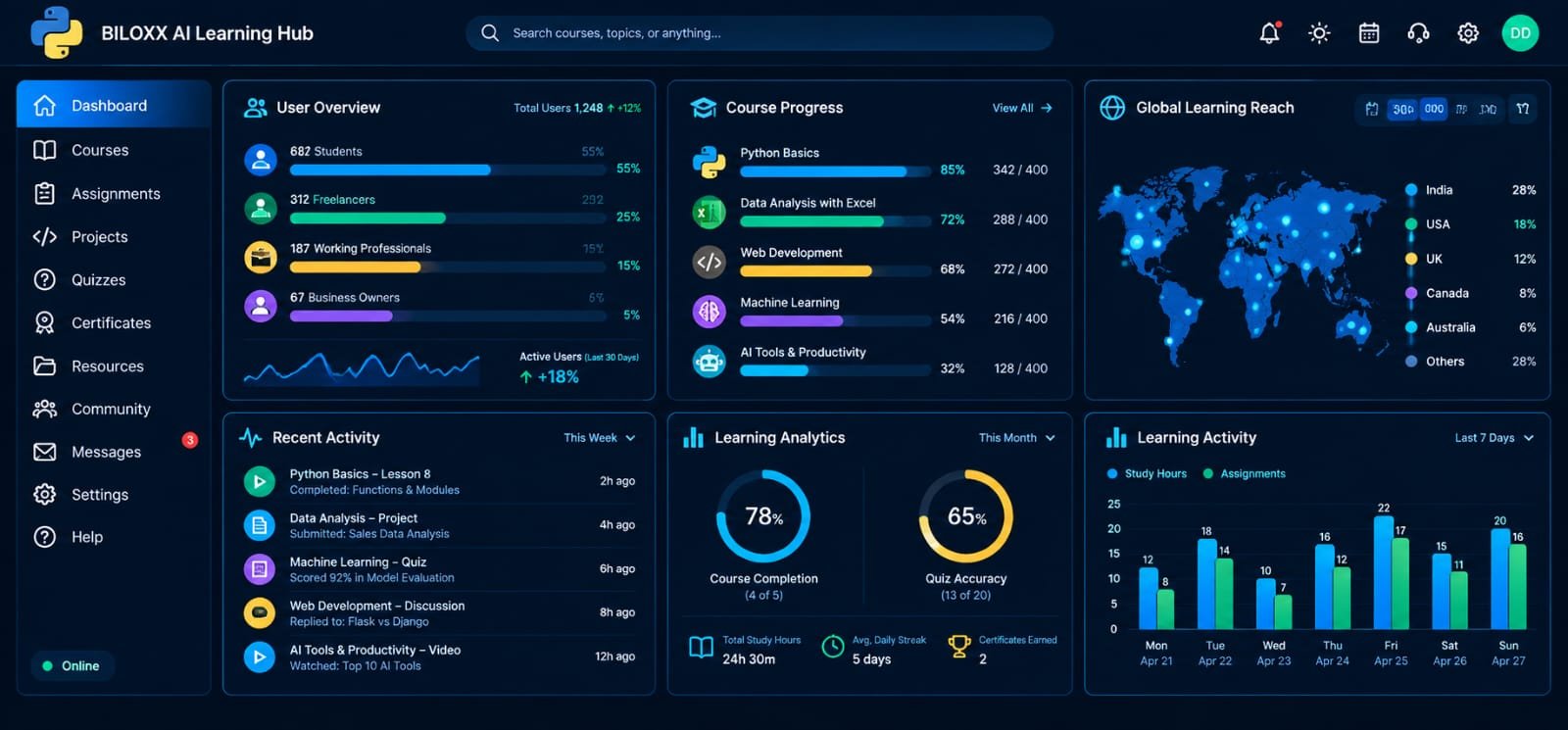Select Certificates in the sidebar
The image size is (1568, 730).
tap(113, 322)
